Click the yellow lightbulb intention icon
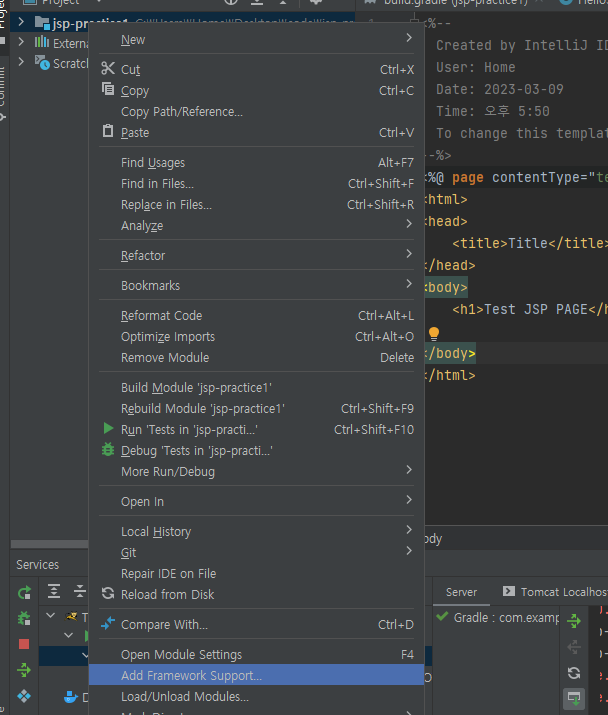608x715 pixels. pyautogui.click(x=434, y=334)
